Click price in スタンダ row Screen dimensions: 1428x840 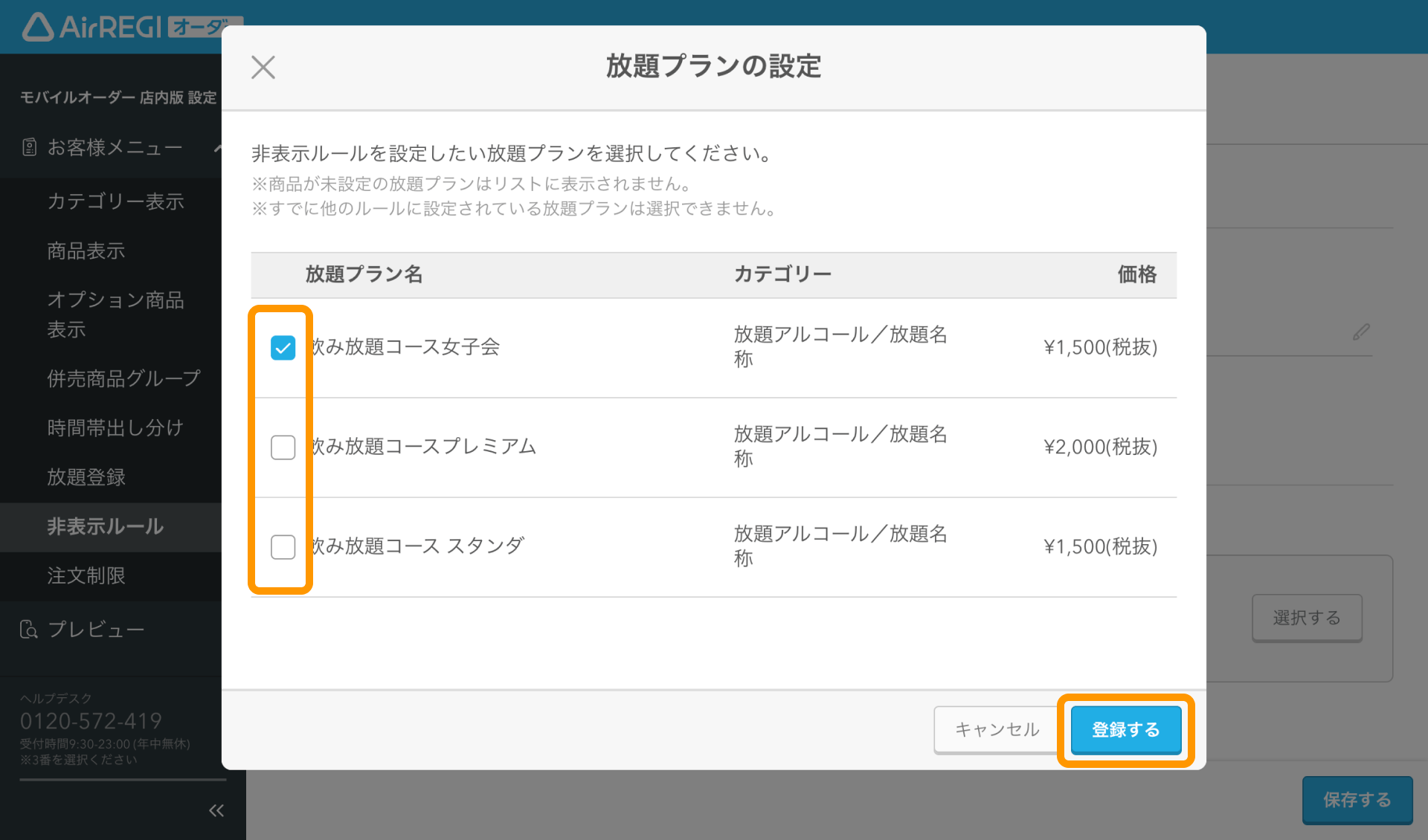tap(1101, 546)
